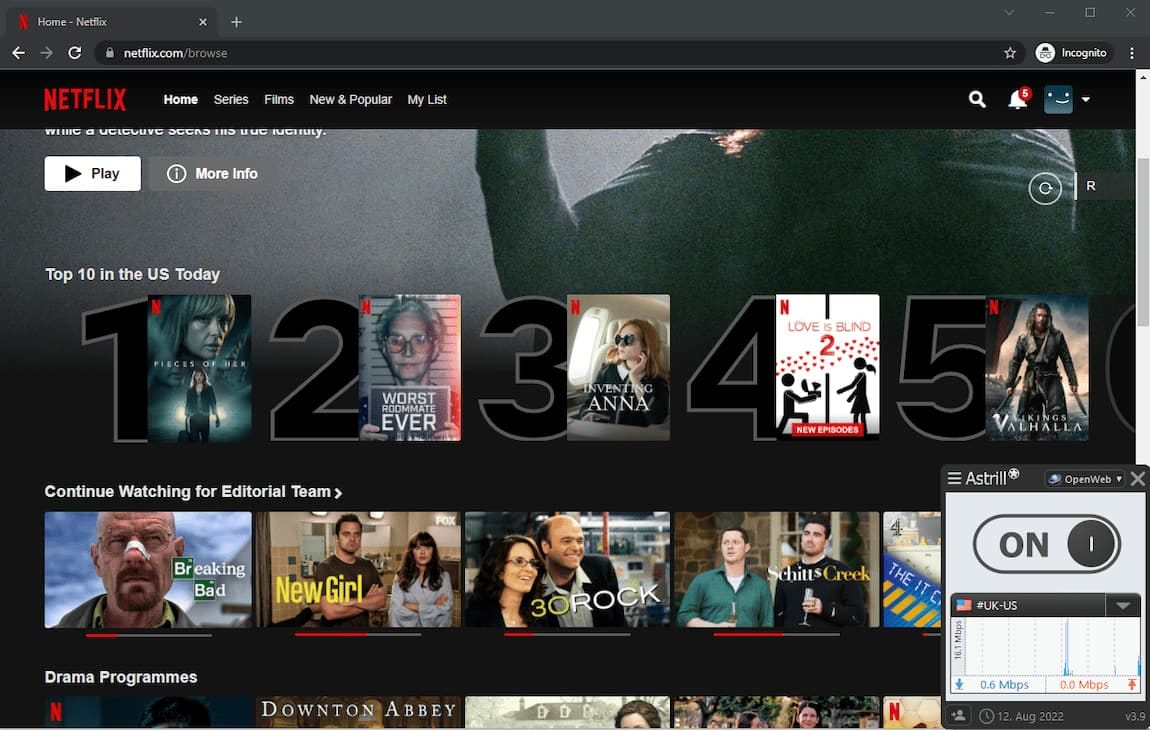The width and height of the screenshot is (1150, 730).
Task: Reload the Netflix page
Action: click(75, 53)
